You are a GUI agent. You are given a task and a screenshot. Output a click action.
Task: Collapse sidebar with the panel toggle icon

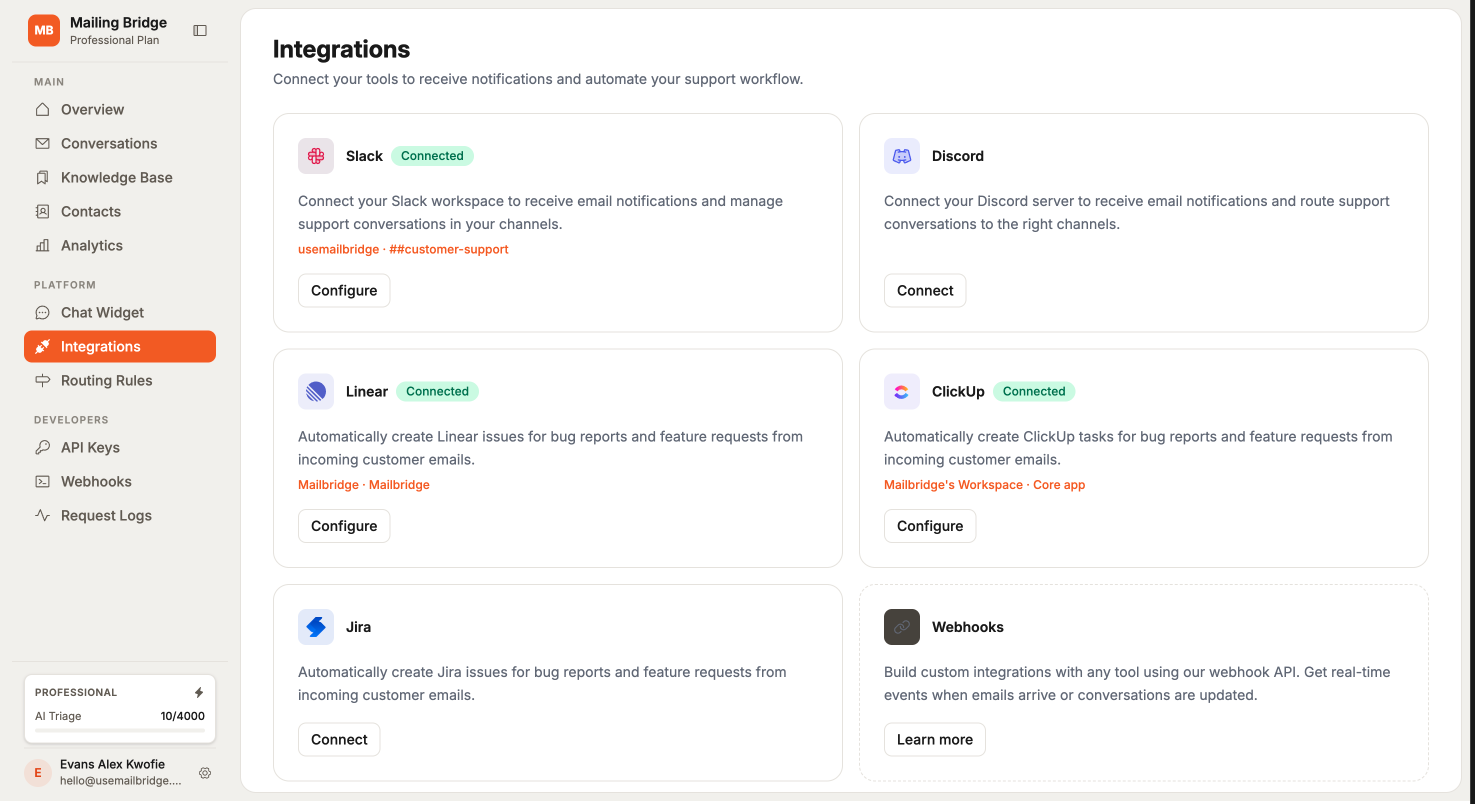click(x=200, y=31)
